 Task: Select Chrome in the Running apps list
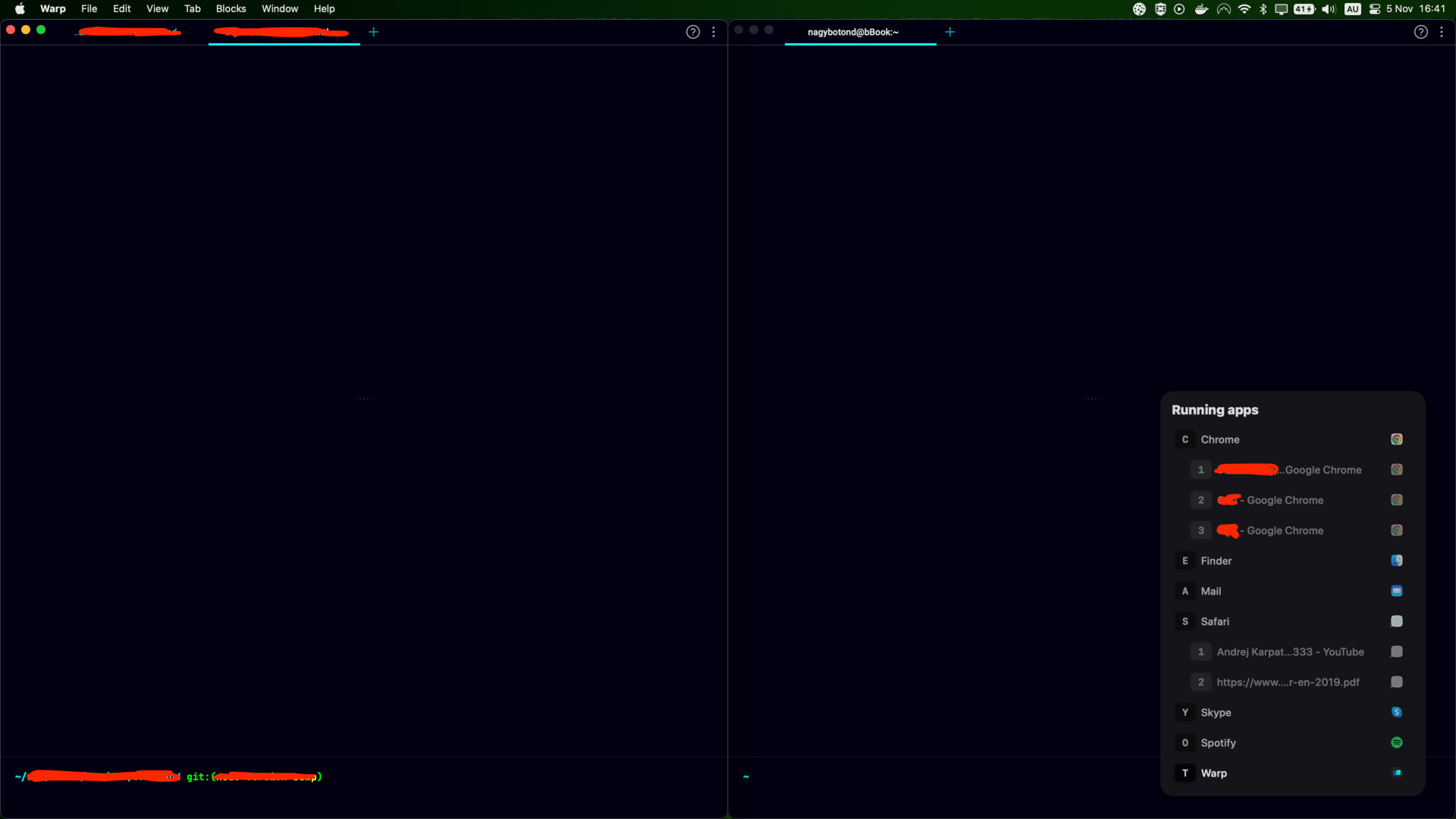(x=1219, y=440)
